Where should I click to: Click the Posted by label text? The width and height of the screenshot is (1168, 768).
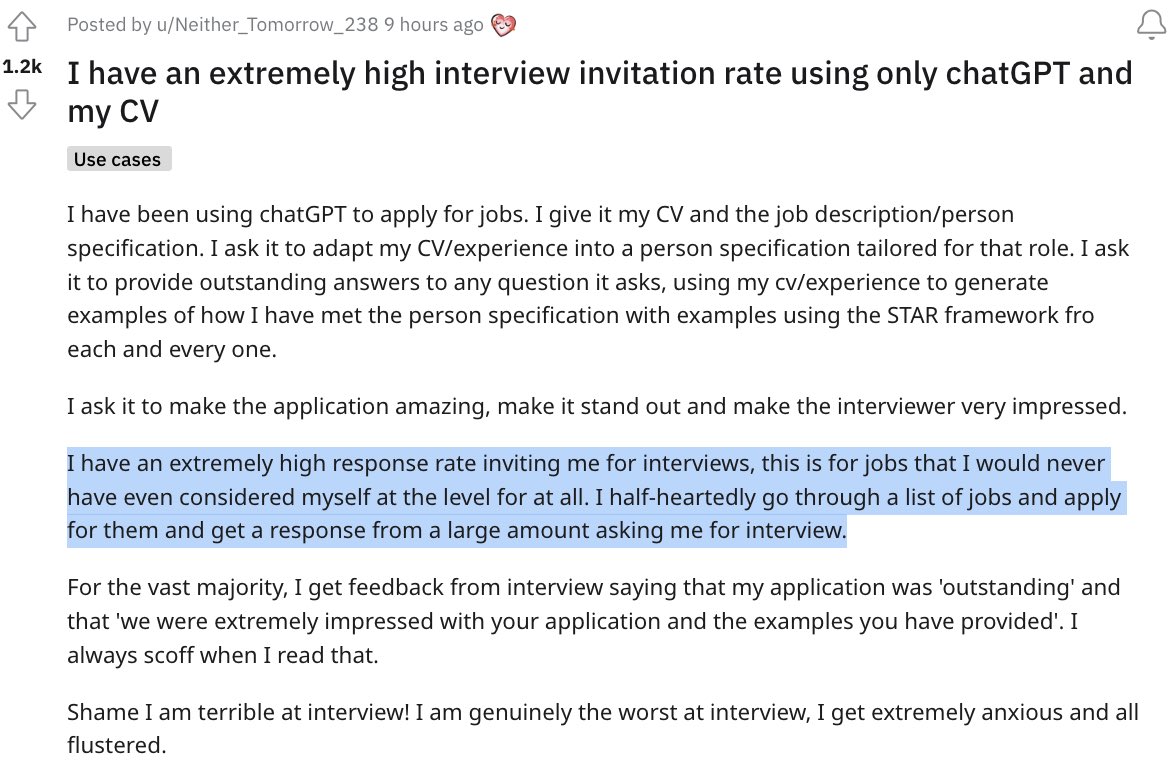pos(109,25)
